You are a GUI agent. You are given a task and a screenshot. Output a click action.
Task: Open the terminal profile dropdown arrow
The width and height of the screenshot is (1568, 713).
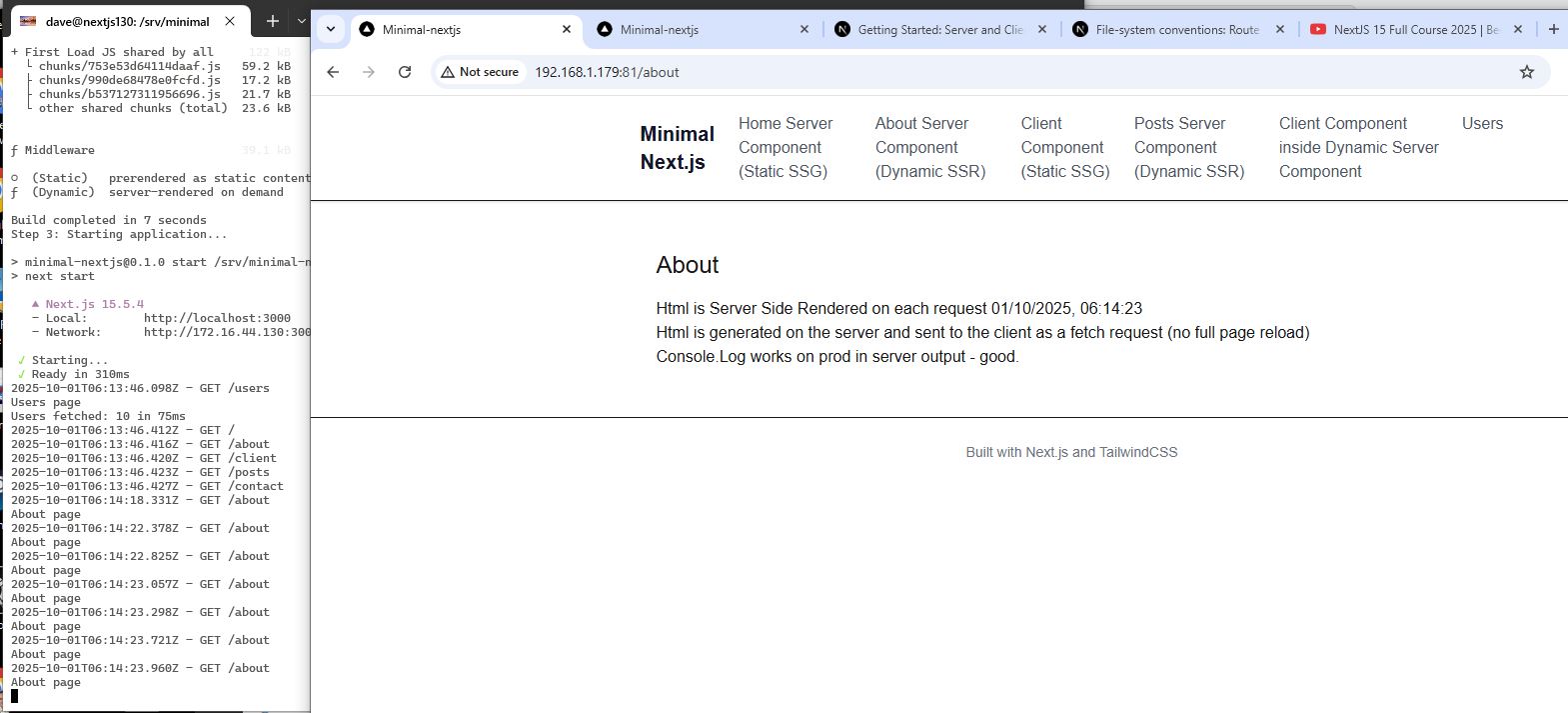301,21
